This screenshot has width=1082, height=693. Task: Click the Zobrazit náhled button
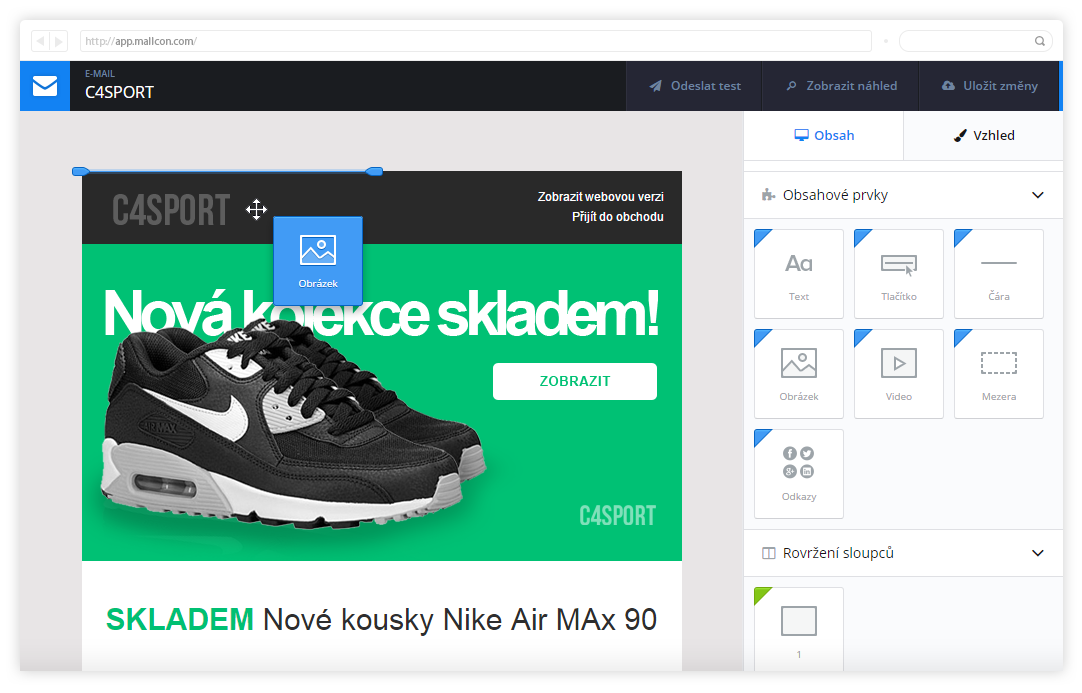point(841,86)
